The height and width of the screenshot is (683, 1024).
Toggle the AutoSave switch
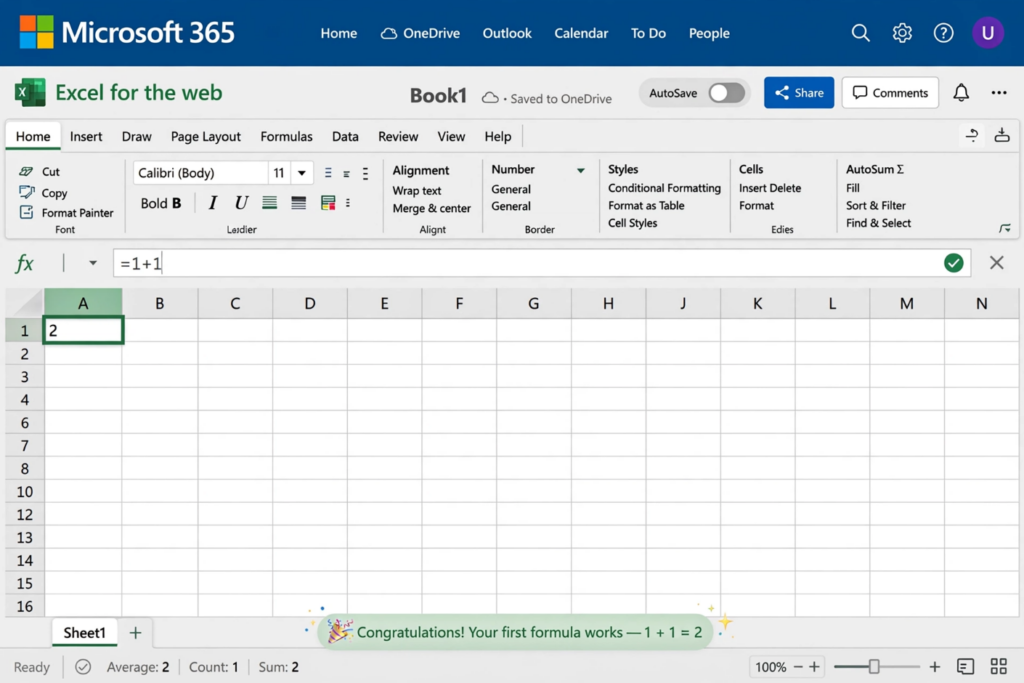[726, 93]
